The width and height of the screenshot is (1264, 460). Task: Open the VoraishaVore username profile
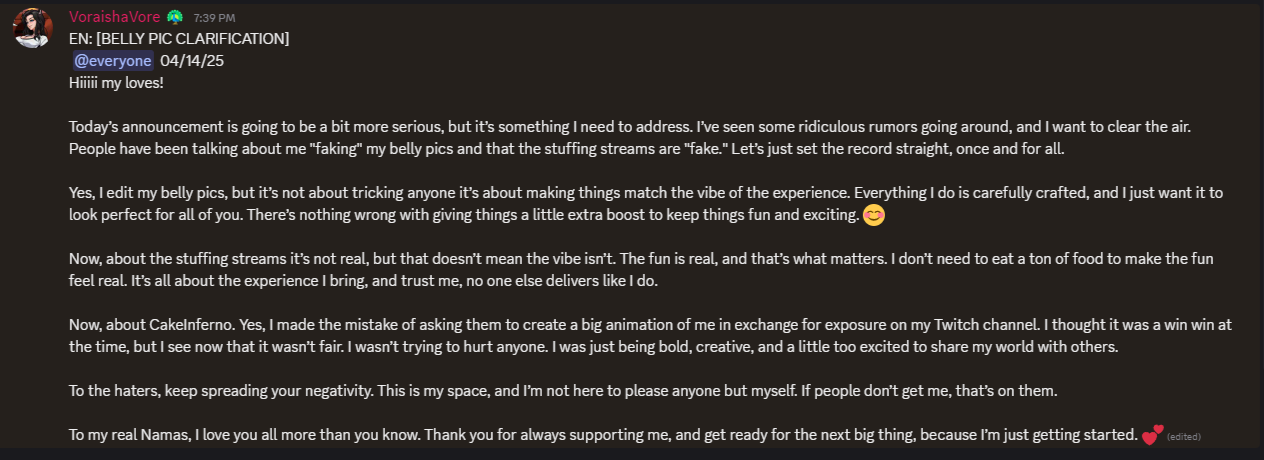coord(113,17)
